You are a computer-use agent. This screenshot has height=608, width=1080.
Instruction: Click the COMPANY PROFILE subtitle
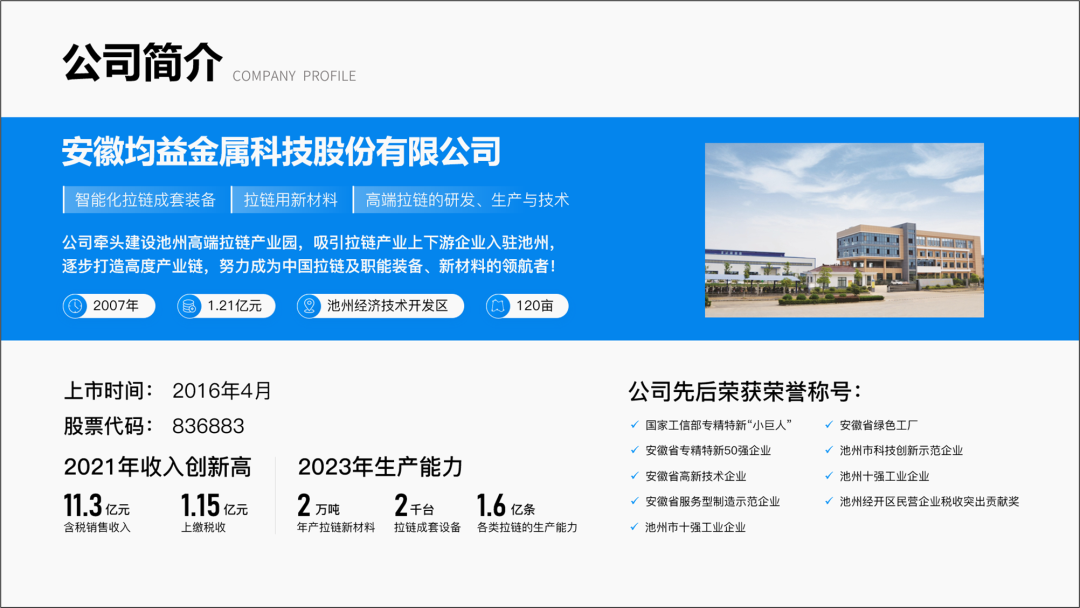tap(294, 76)
